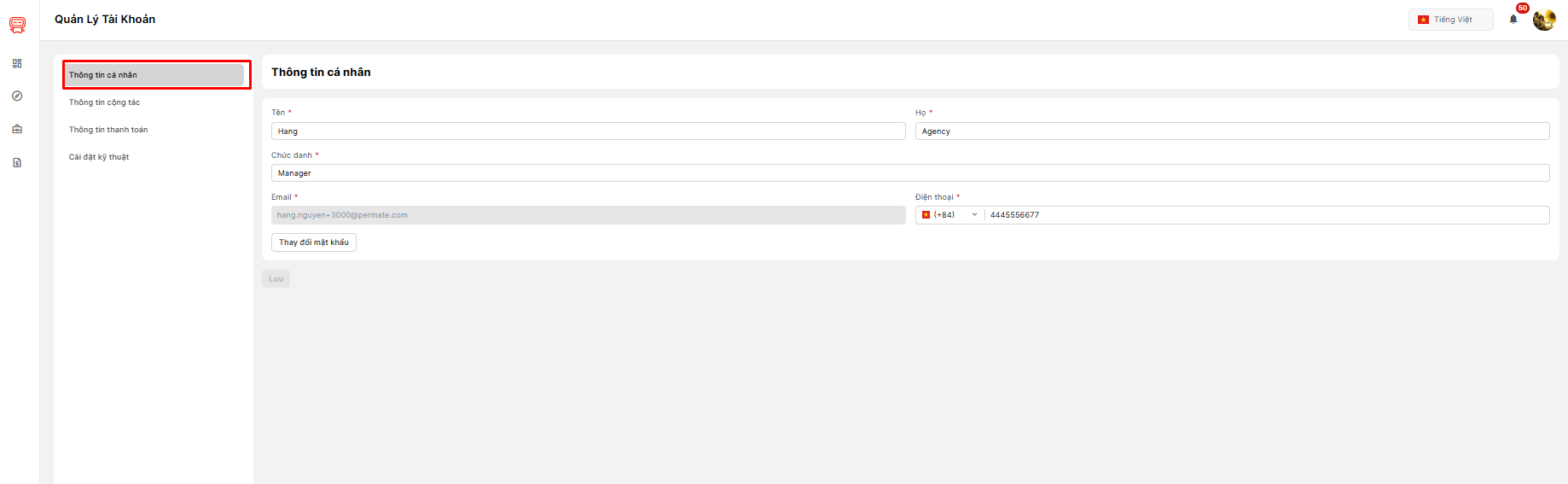1568x484 pixels.
Task: Click the Tên field containing Hang
Action: pos(588,131)
